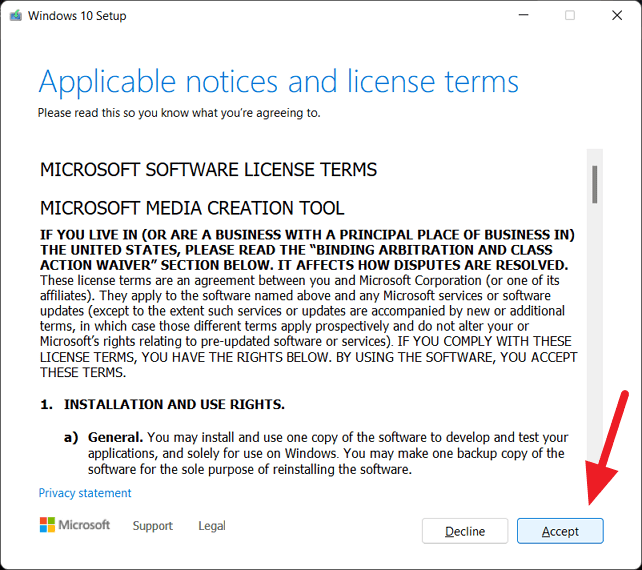Click the 'Please read this so you know' subtitle

[179, 113]
